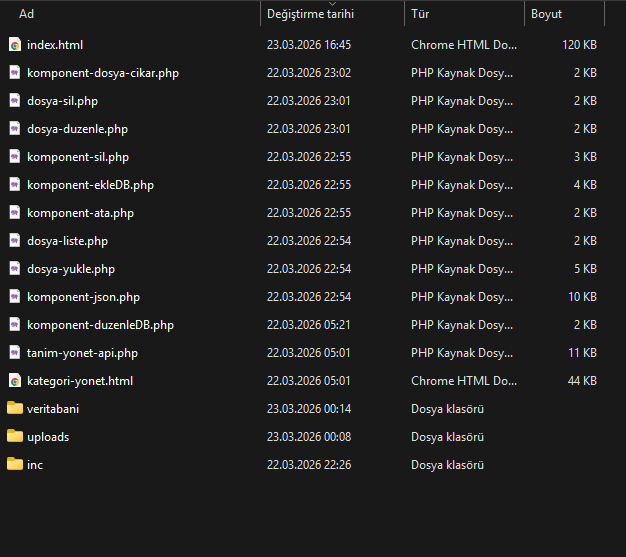Click the Chrome icon beside kategori-yonet.html
This screenshot has width=626, height=557.
pyautogui.click(x=15, y=381)
